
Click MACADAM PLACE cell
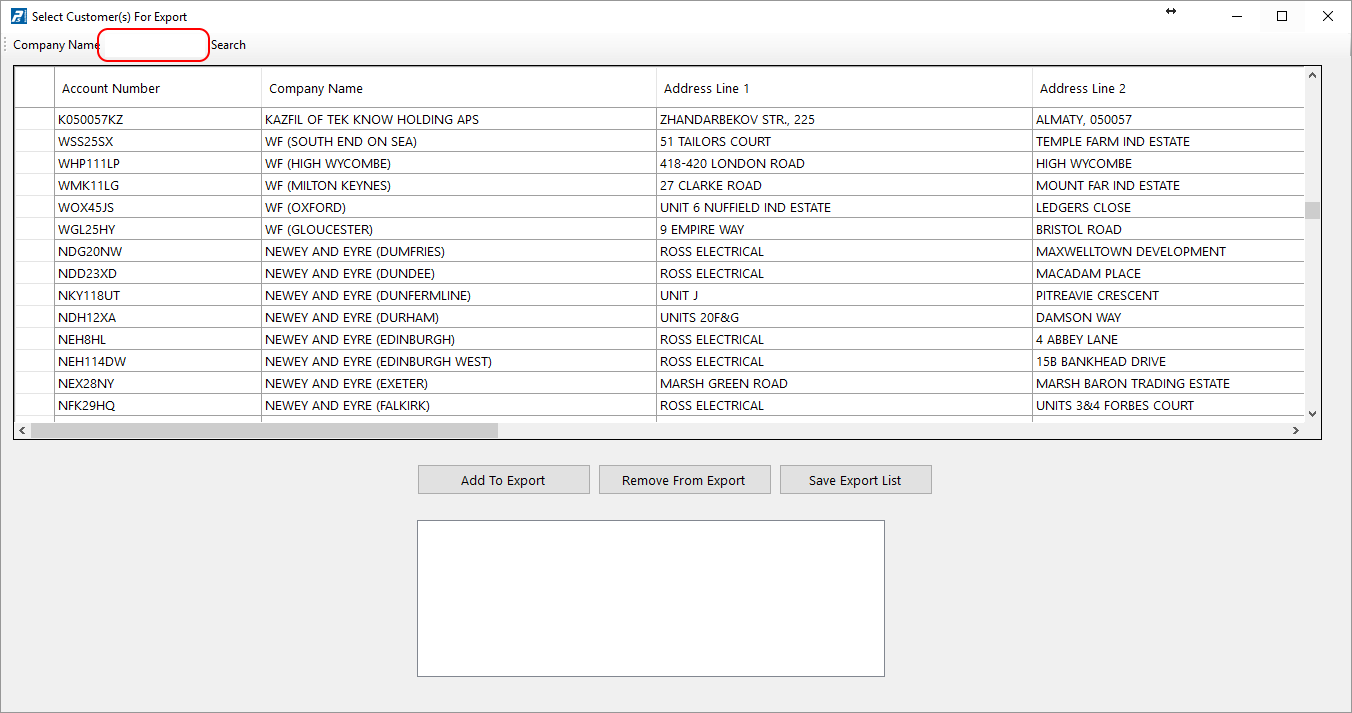[1168, 273]
